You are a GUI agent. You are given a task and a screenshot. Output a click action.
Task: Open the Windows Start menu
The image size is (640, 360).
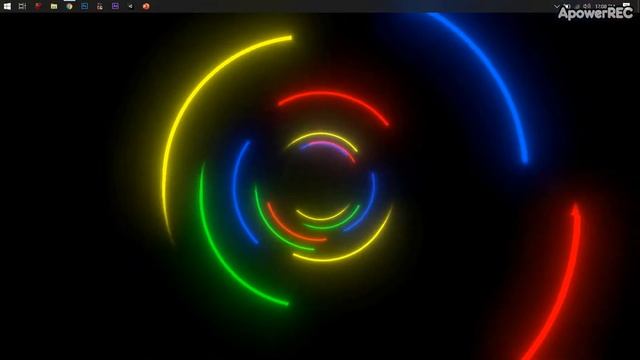click(7, 6)
